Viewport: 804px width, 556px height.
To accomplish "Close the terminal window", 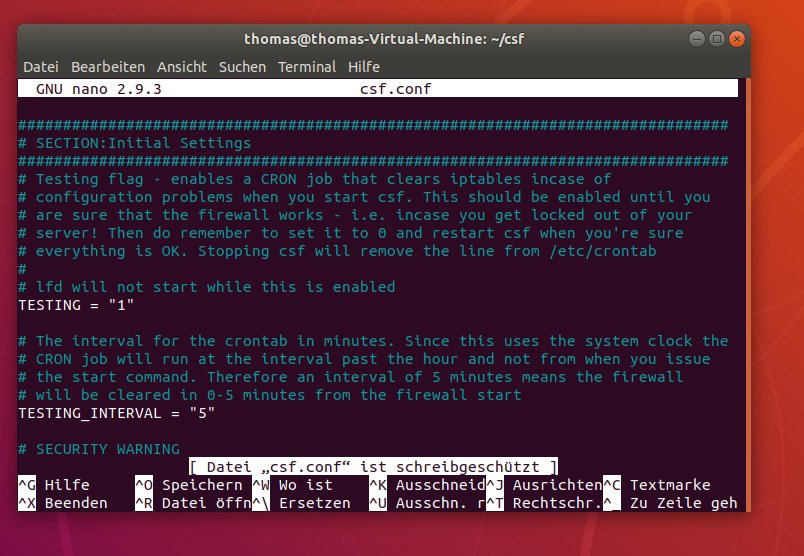I will [x=738, y=38].
